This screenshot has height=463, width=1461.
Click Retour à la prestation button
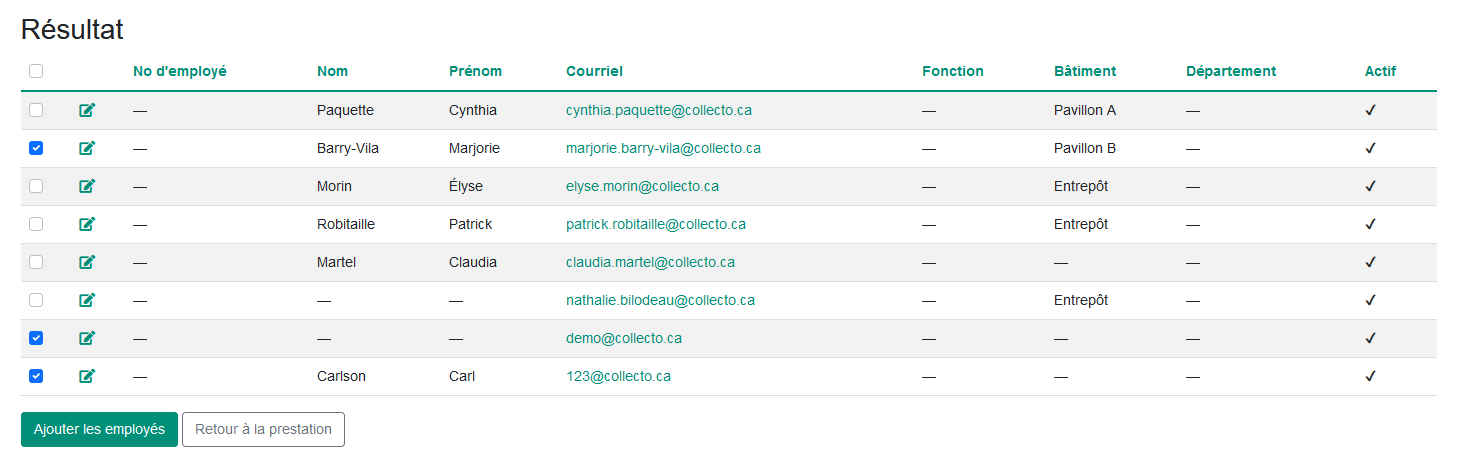click(x=263, y=429)
